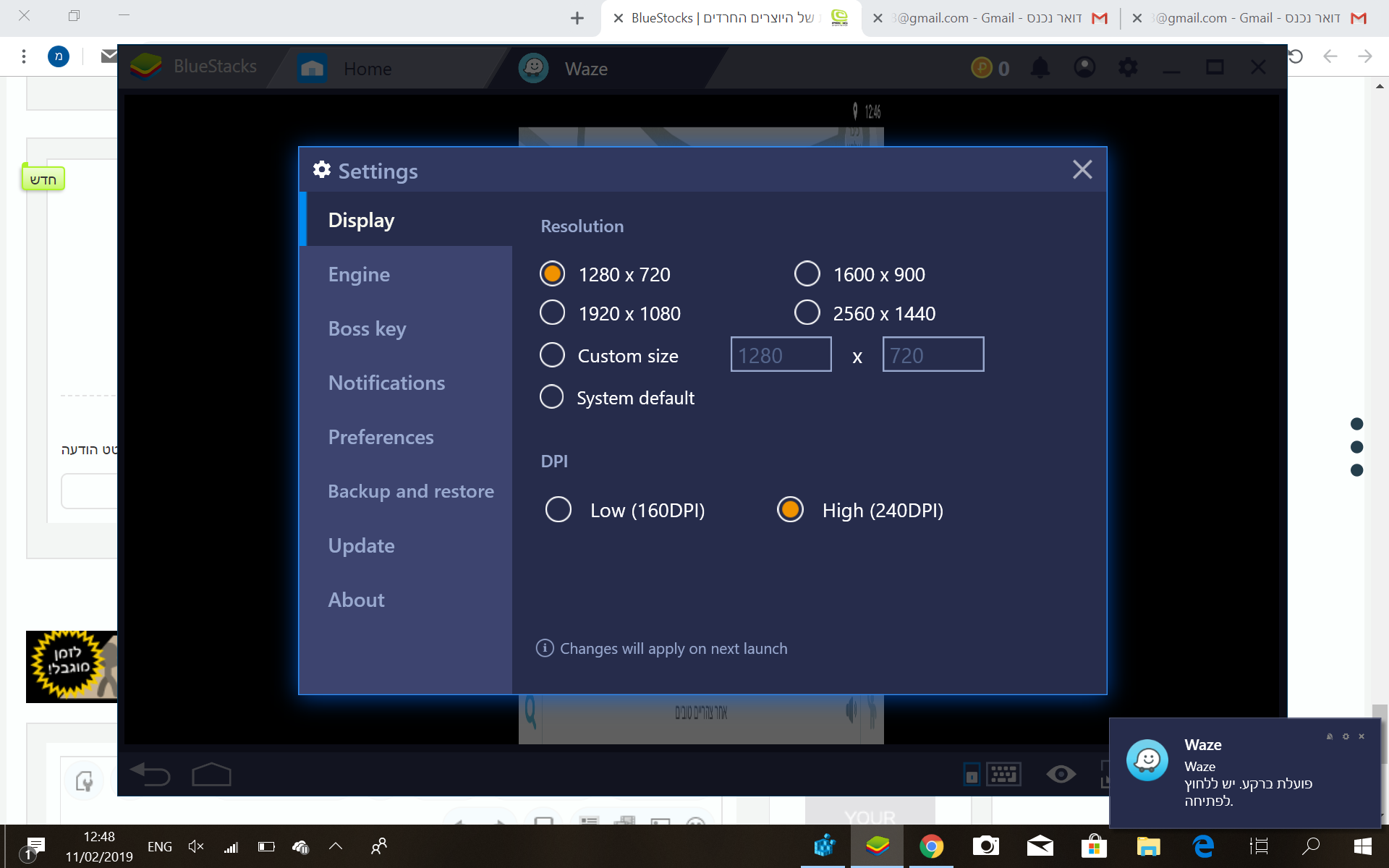This screenshot has width=1389, height=868.
Task: Open the BlueStacks points coin counter
Action: click(x=990, y=68)
